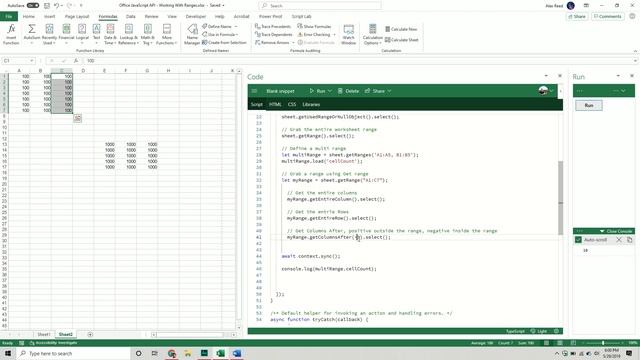640x360 pixels.
Task: Open the Code pane options dropdown
Action: (x=546, y=76)
